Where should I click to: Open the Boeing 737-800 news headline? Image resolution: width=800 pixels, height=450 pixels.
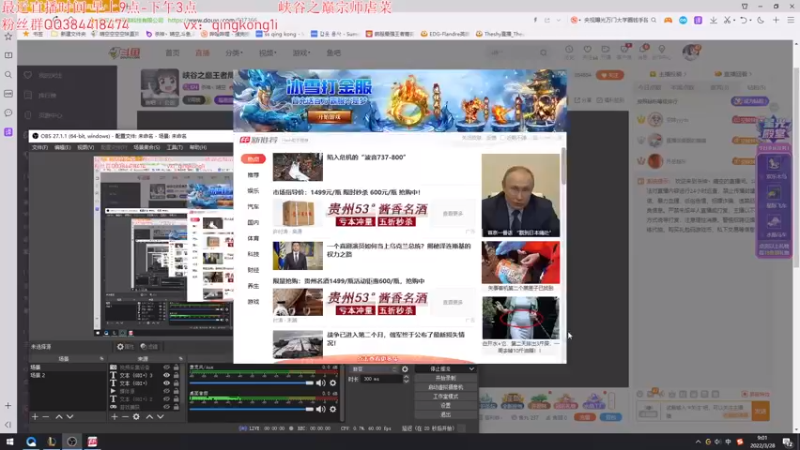(366, 157)
